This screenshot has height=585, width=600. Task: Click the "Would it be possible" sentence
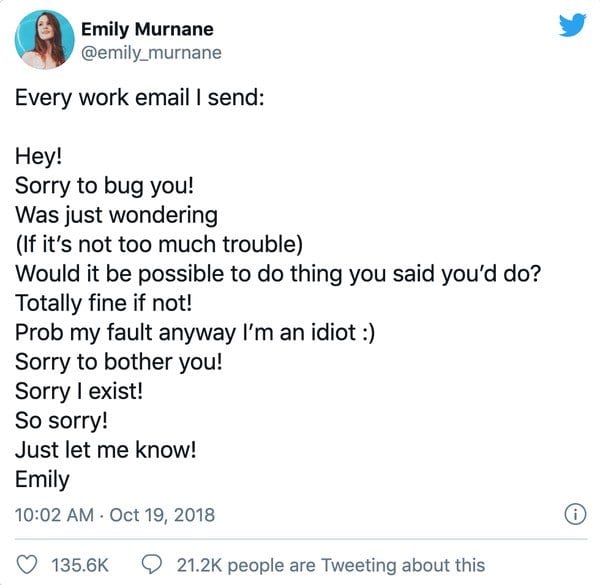pyautogui.click(x=273, y=273)
